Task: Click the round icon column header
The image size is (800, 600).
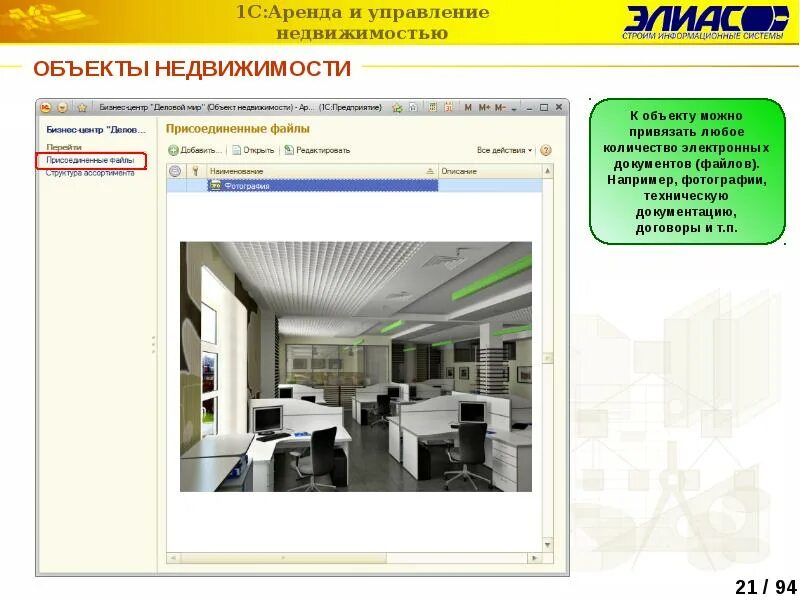Action: pos(175,171)
